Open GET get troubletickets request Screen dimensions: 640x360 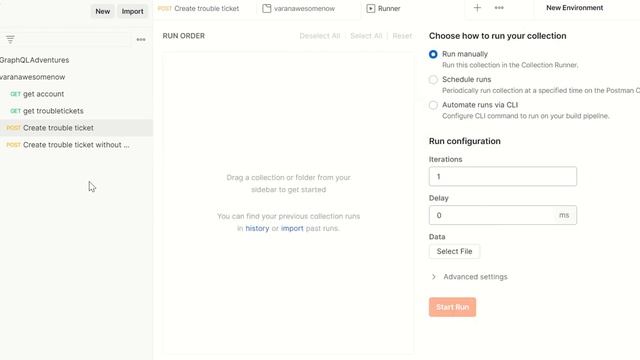[47, 111]
